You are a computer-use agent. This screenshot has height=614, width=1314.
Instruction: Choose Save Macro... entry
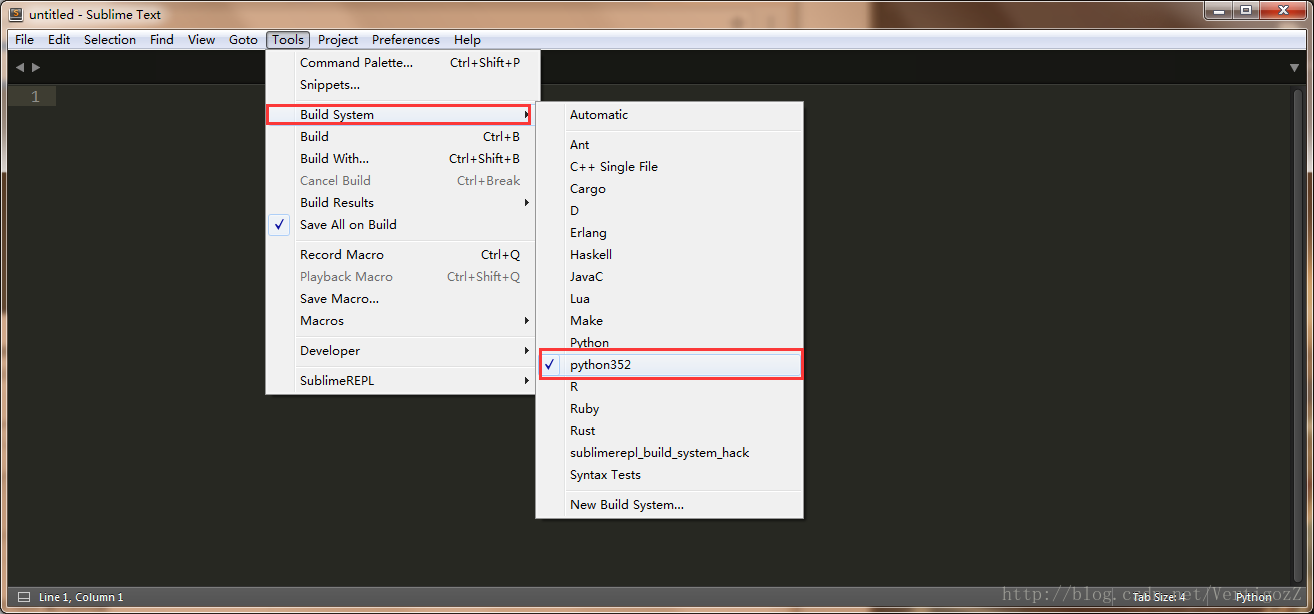click(402, 299)
